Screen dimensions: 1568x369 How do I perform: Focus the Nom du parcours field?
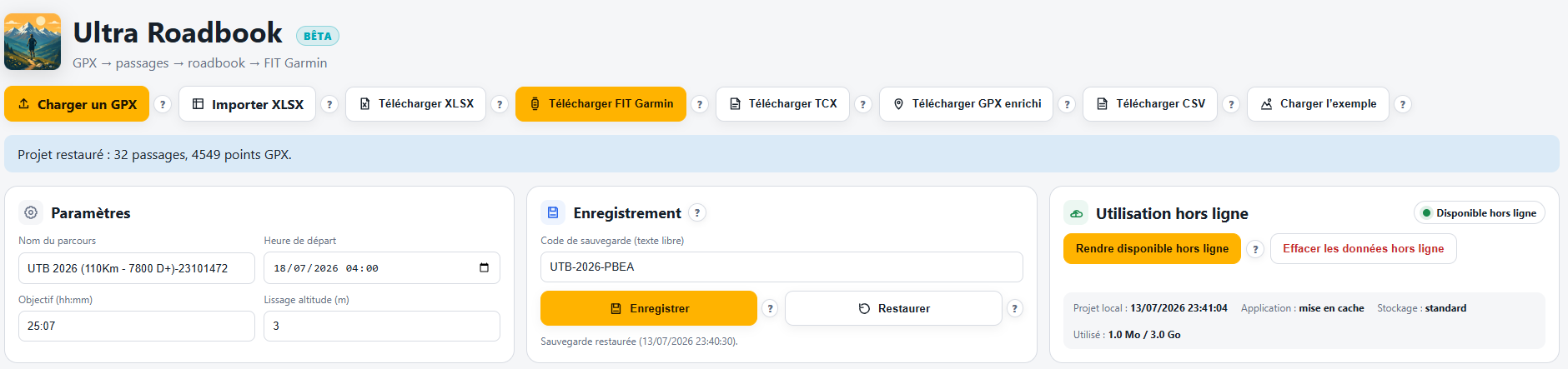click(137, 268)
